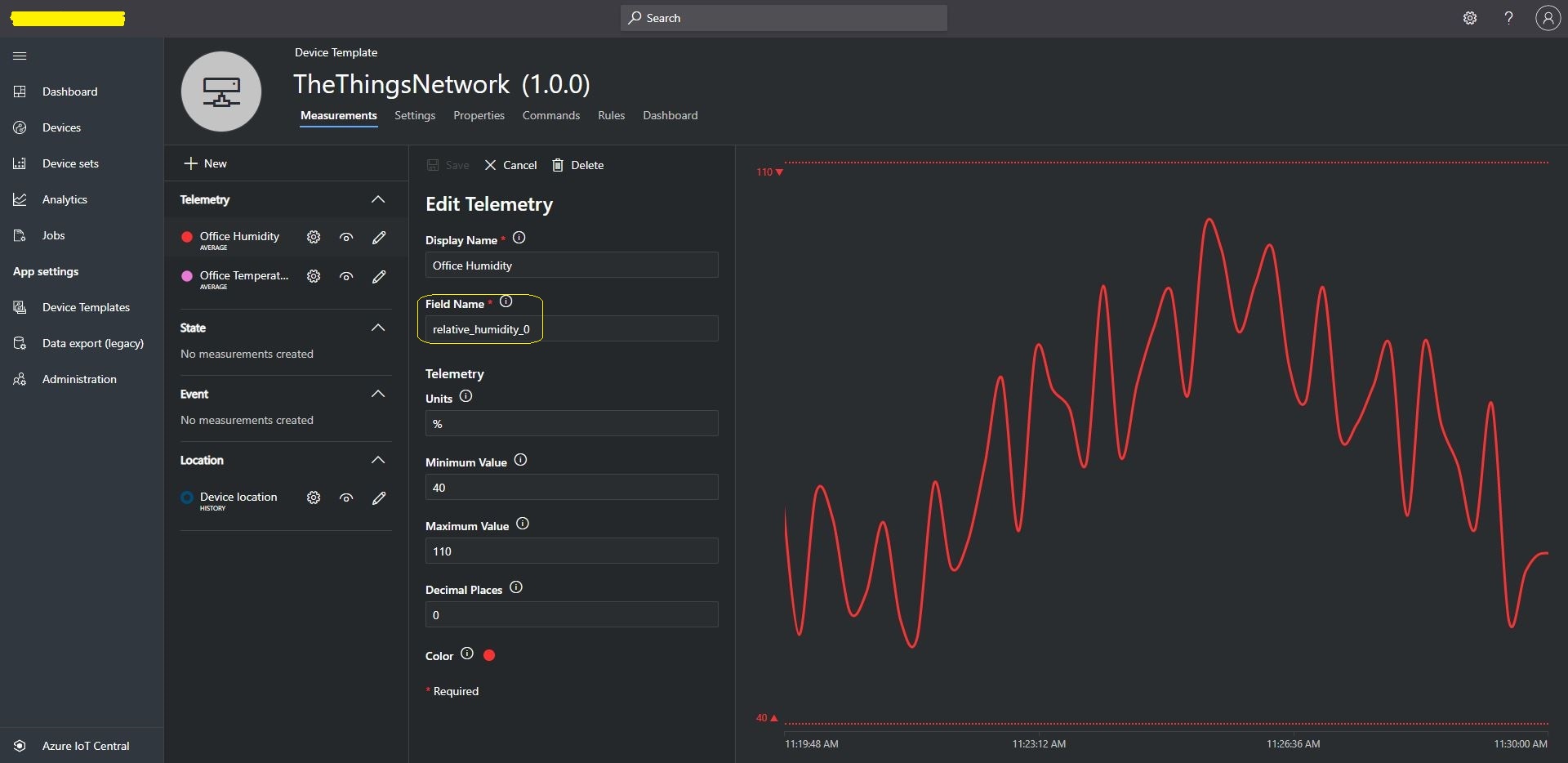
Task: Open the Administration section
Action: click(x=79, y=378)
